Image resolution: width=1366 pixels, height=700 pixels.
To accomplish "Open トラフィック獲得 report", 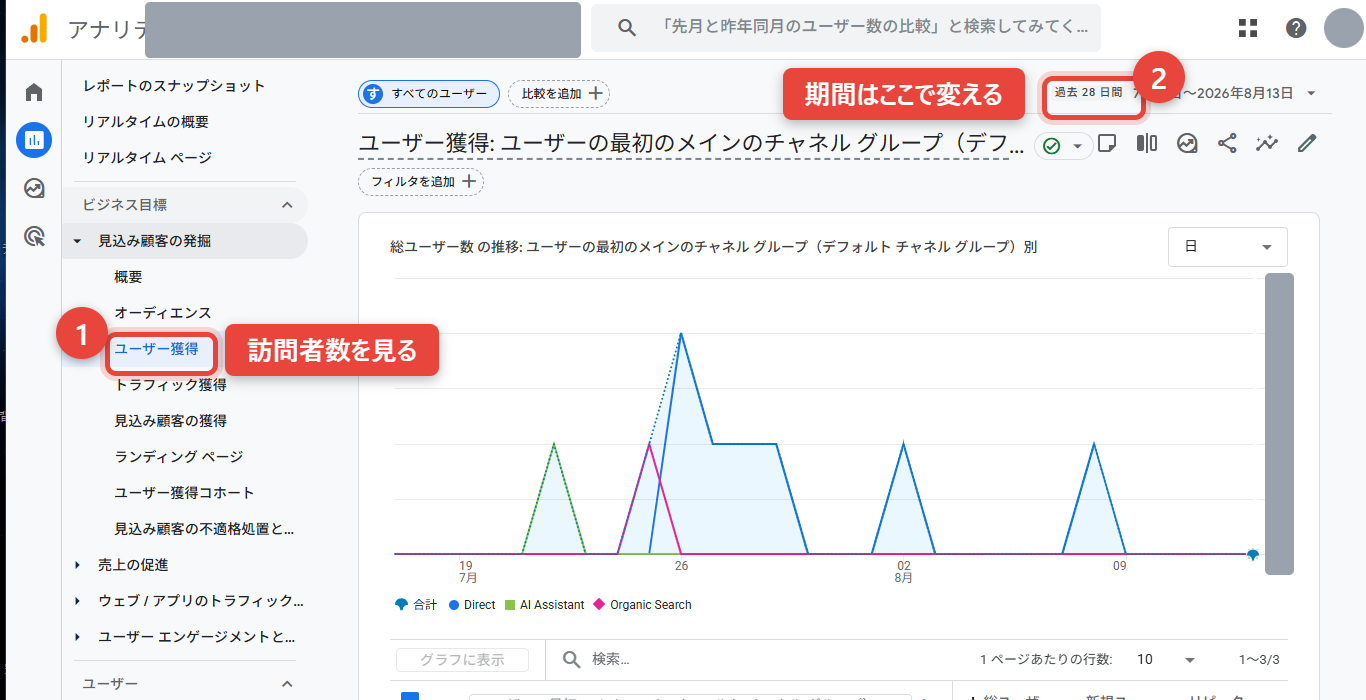I will 170,385.
